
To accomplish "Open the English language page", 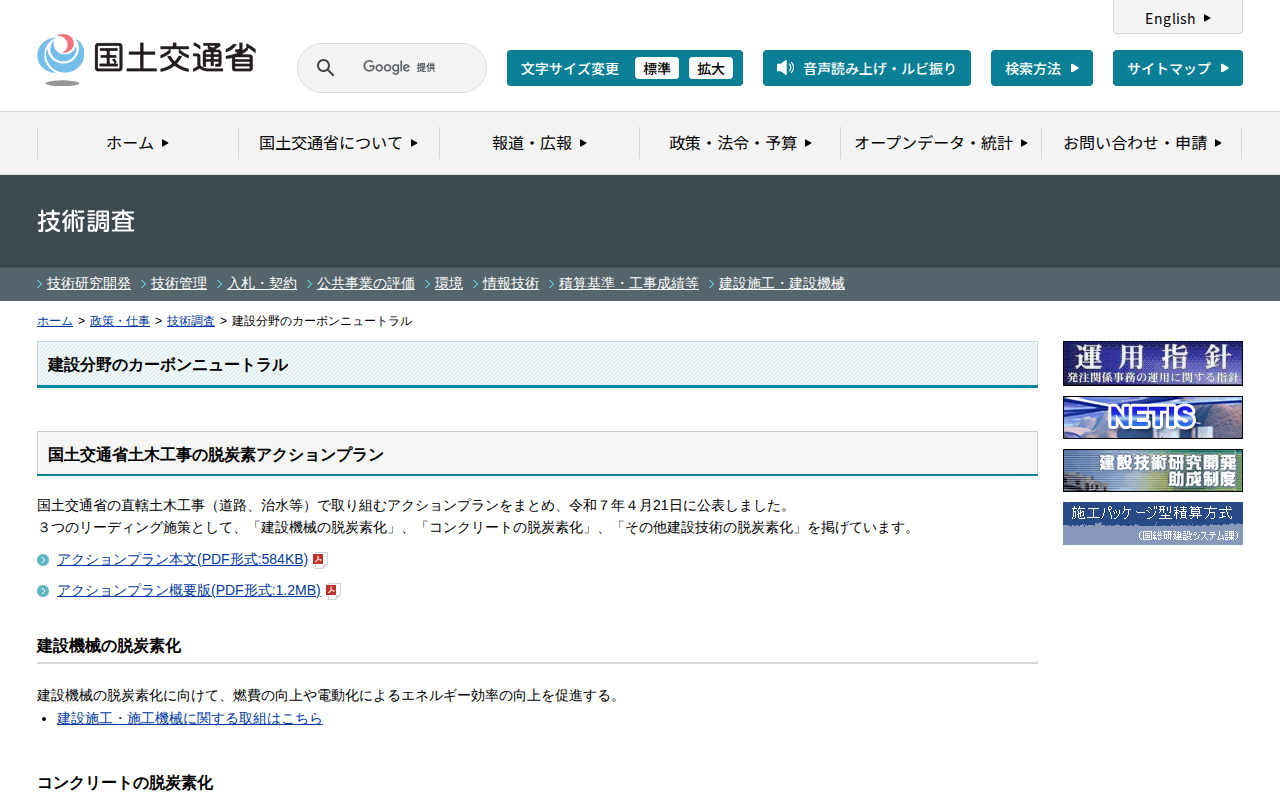I will tap(1178, 18).
